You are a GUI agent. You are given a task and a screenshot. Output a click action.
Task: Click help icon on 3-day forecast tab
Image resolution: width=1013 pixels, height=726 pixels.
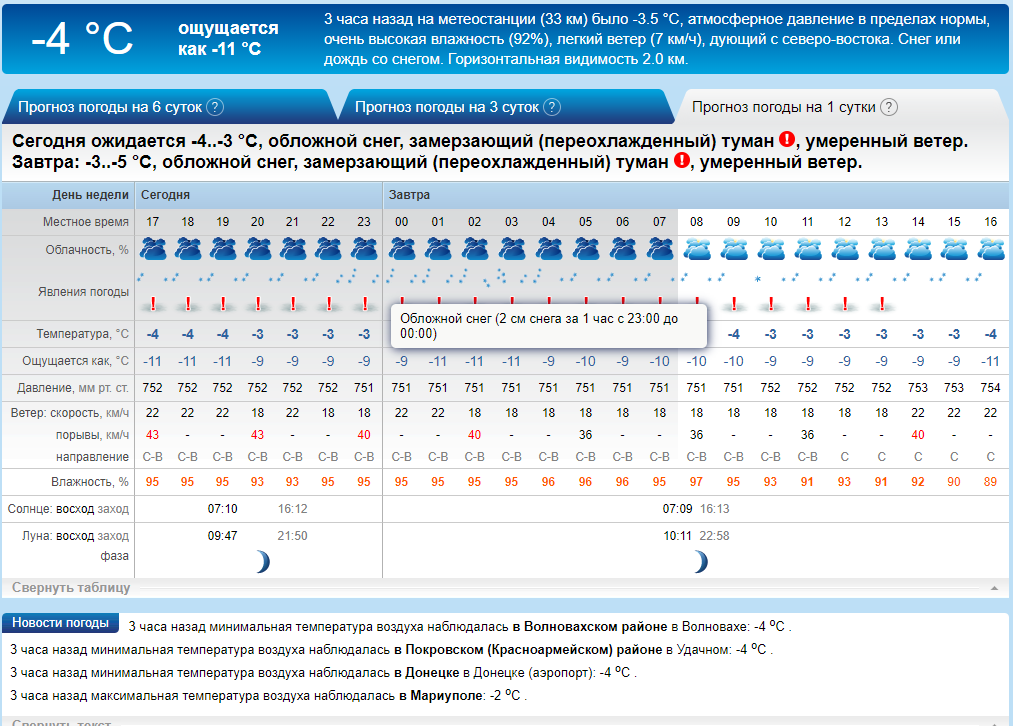click(x=552, y=107)
